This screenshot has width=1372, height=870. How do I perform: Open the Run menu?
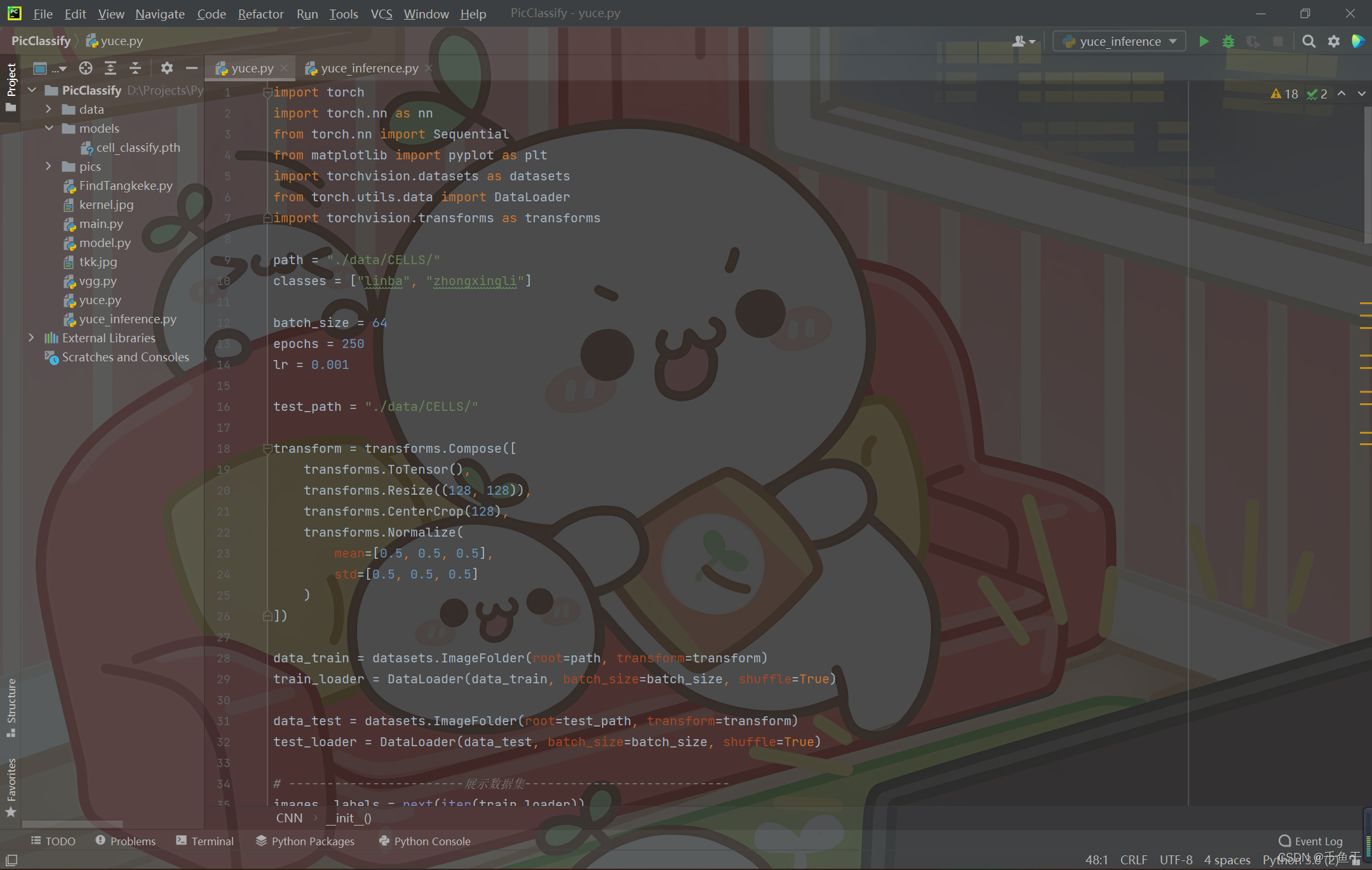pyautogui.click(x=307, y=13)
